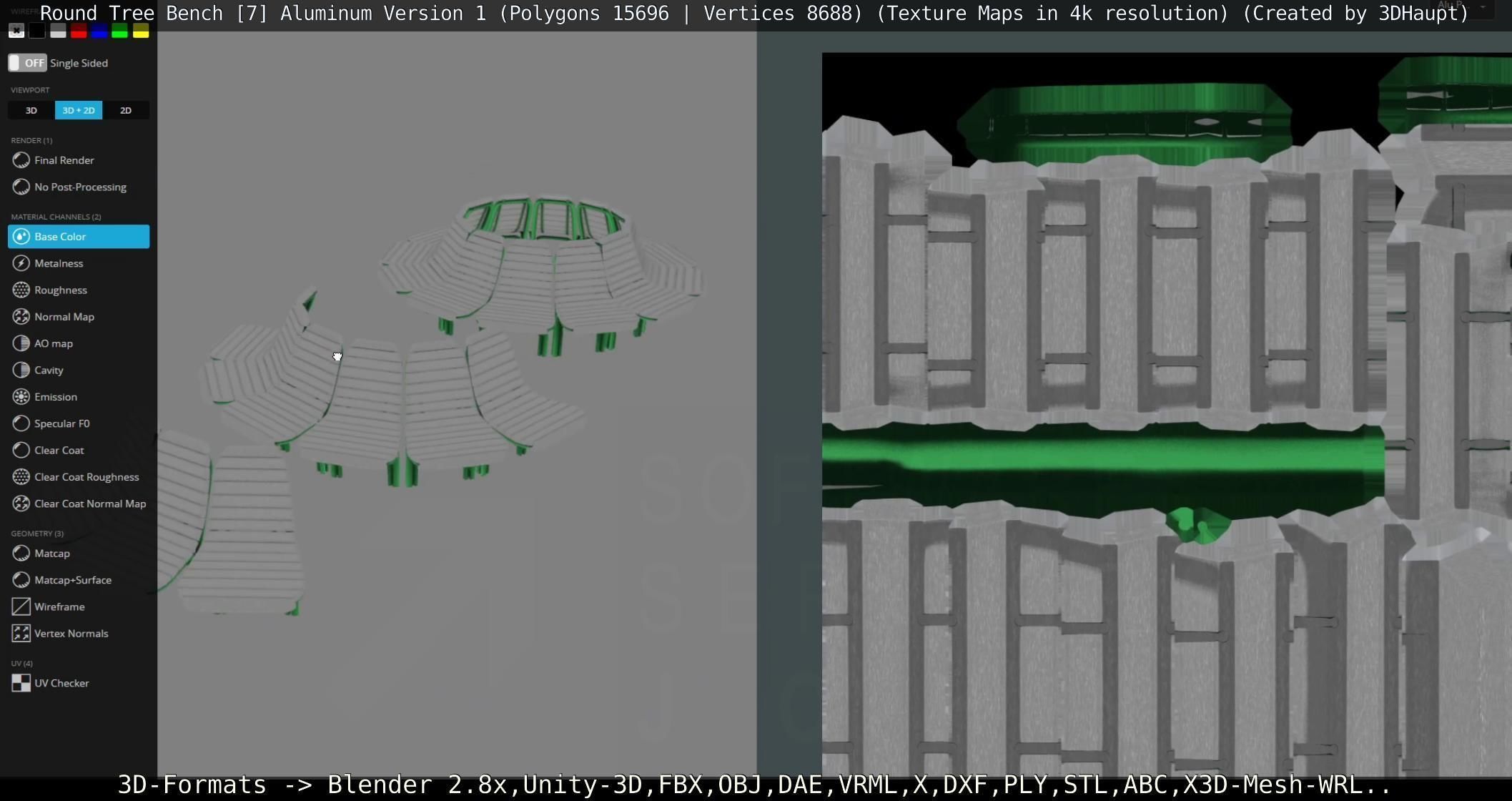Select the red wireframe color swatch

79,31
